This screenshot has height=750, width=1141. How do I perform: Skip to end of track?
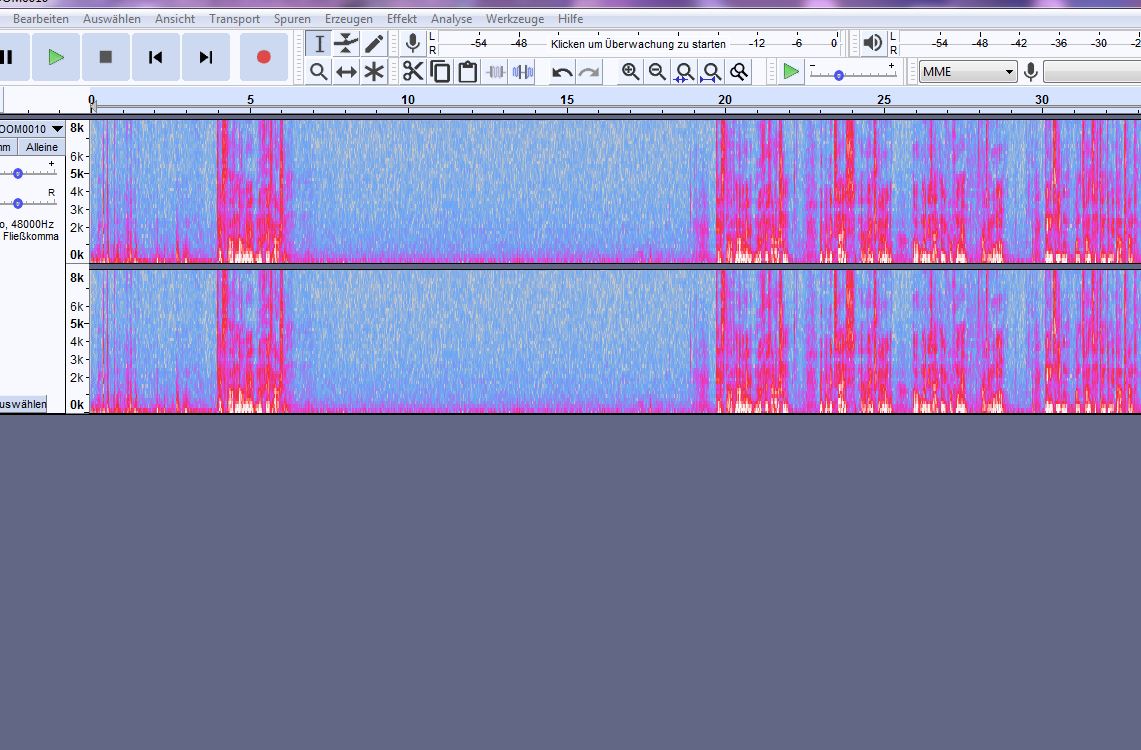[x=206, y=57]
